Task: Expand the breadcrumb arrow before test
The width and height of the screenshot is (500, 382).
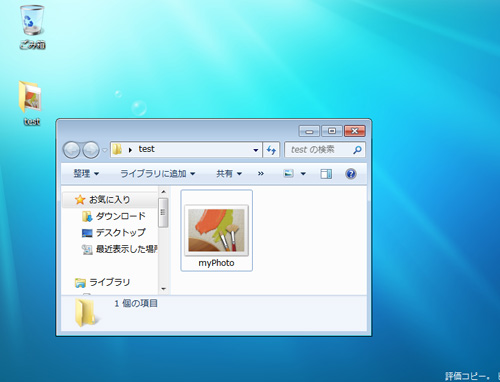Action: click(x=130, y=150)
